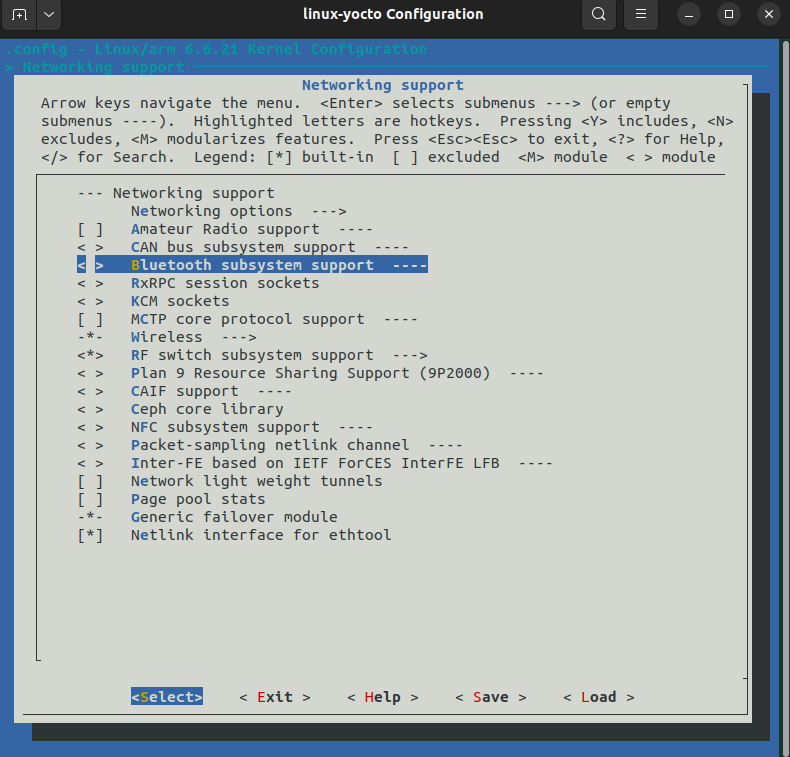790x757 pixels.
Task: Click the search icon in title bar
Action: click(598, 15)
